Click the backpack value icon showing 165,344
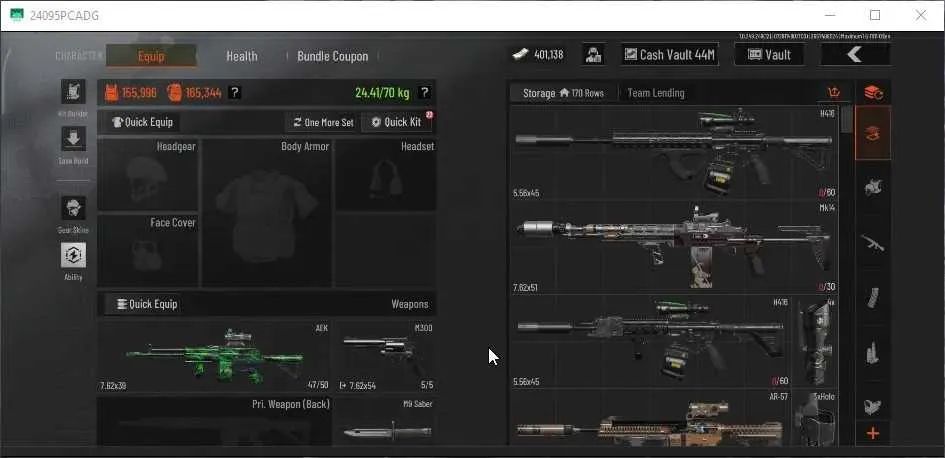Viewport: 945px width, 458px height. pos(174,93)
